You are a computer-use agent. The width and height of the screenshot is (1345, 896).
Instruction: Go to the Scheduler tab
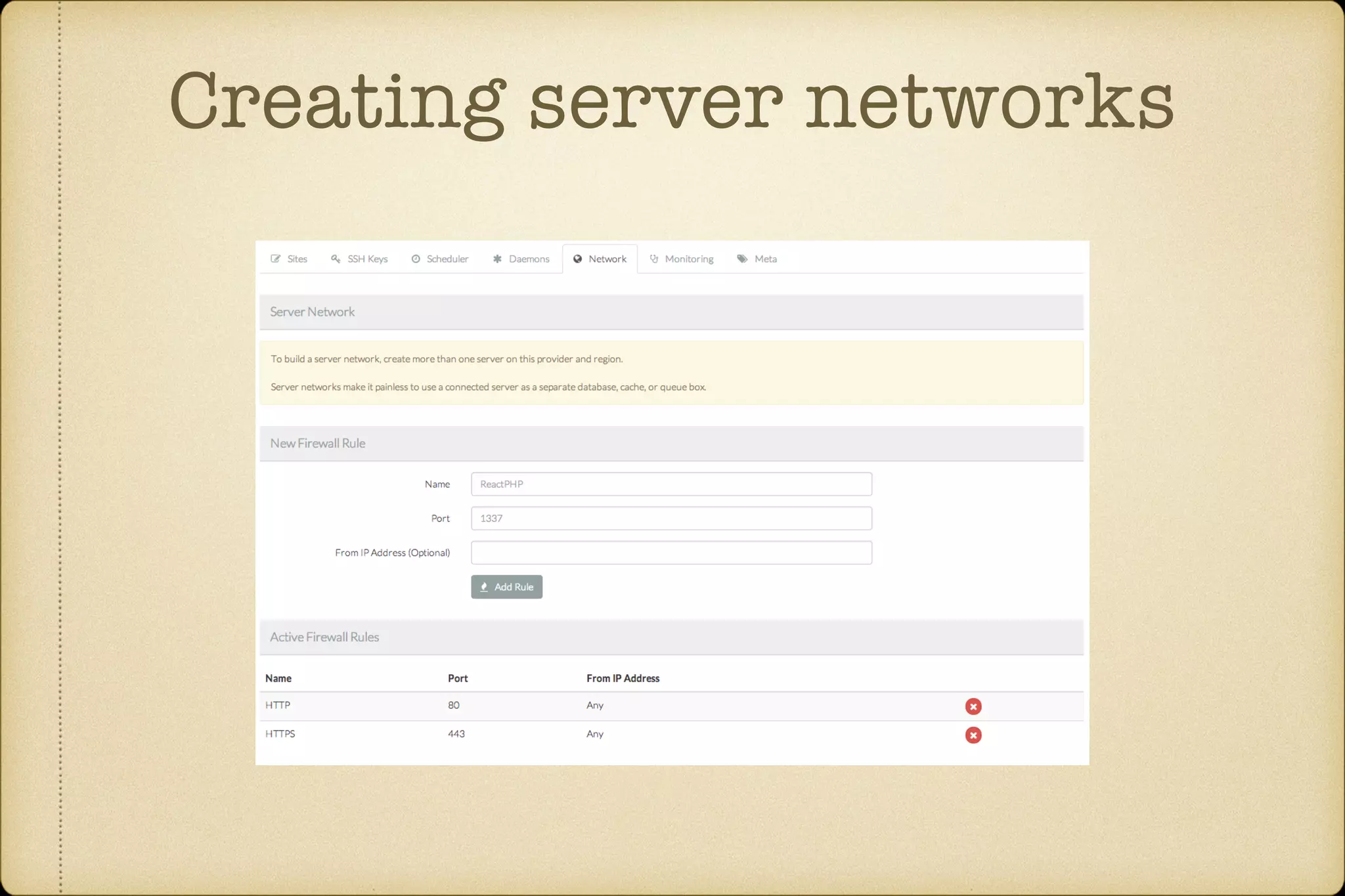click(440, 259)
